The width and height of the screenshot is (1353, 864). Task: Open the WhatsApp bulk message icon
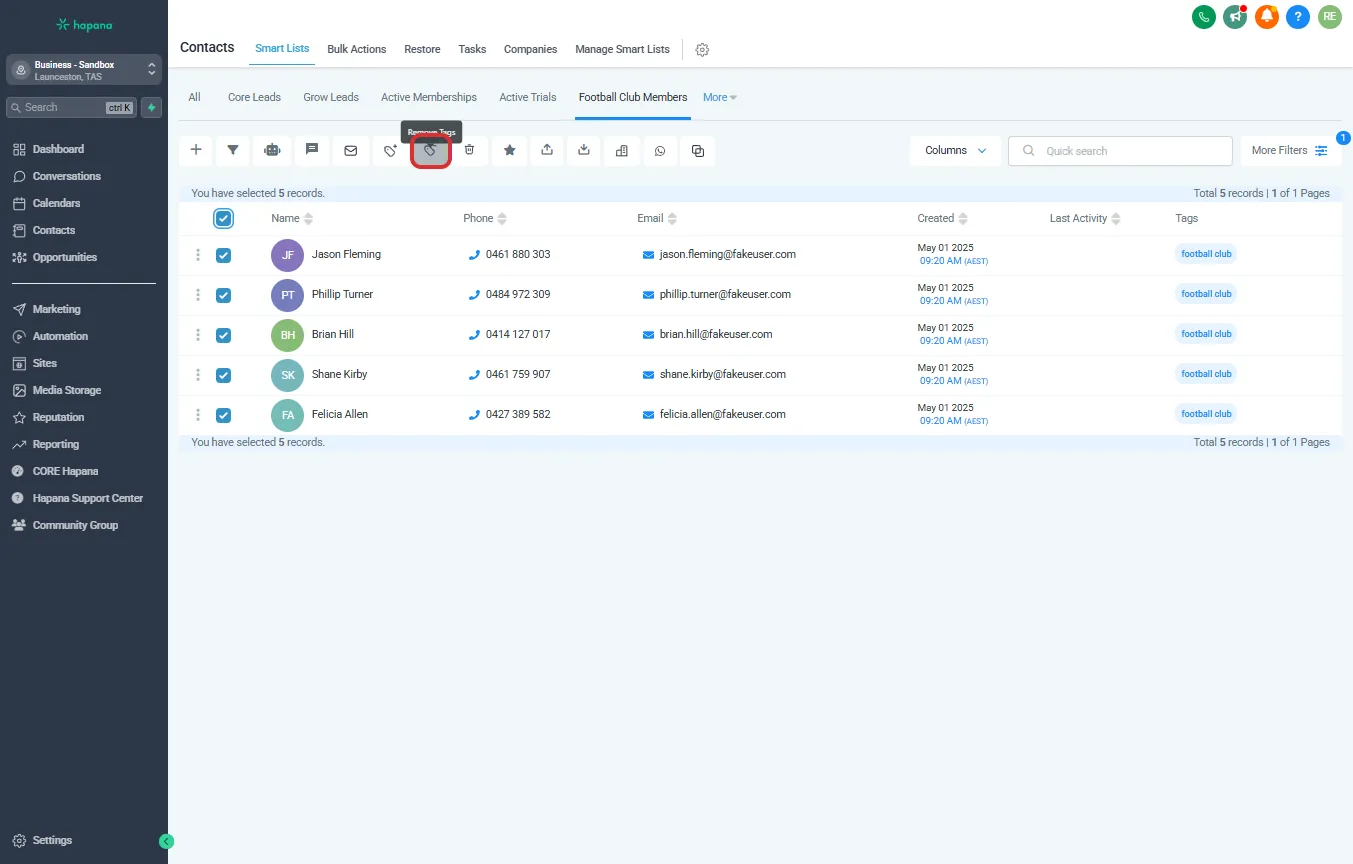660,151
